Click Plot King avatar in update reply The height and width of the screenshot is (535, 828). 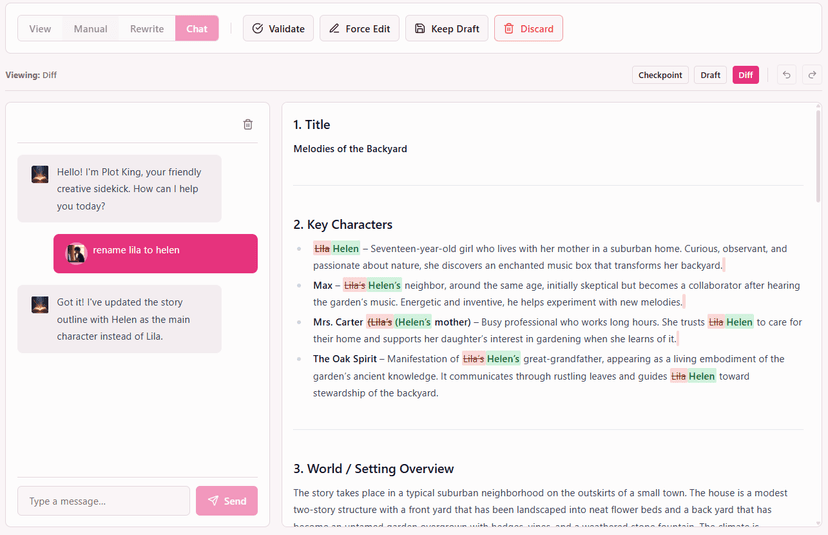(40, 305)
